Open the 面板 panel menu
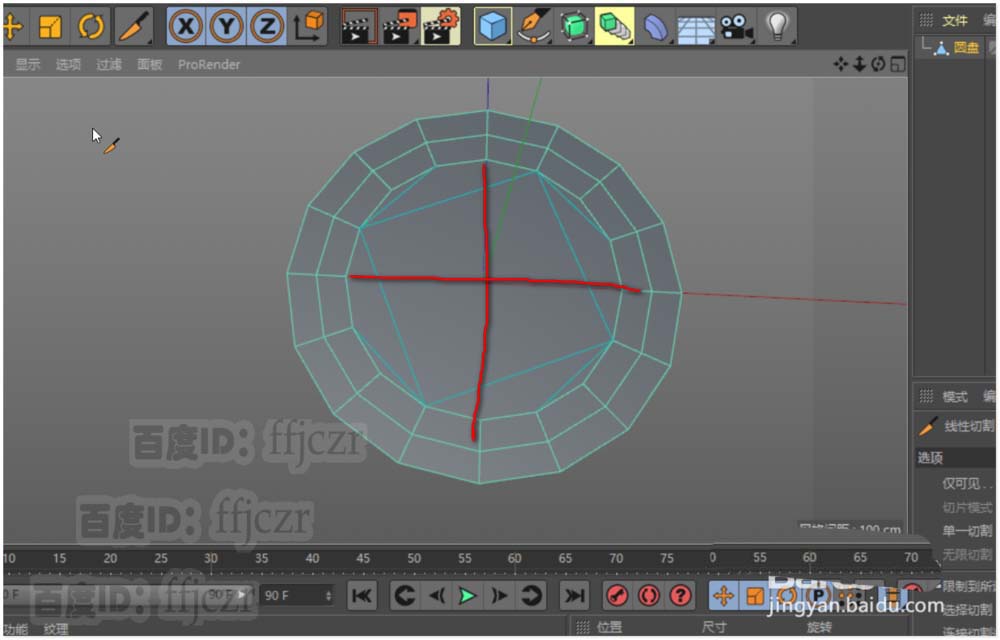The height and width of the screenshot is (640, 1000). [149, 65]
